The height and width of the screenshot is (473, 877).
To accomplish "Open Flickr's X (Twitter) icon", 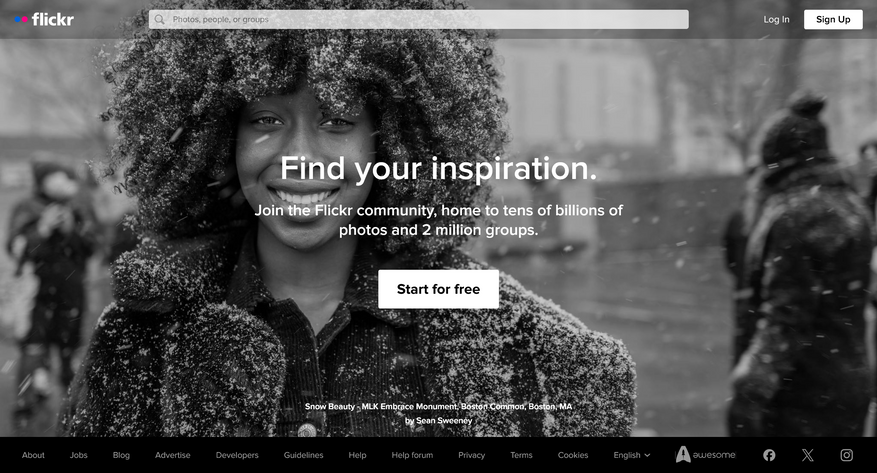I will (x=808, y=455).
